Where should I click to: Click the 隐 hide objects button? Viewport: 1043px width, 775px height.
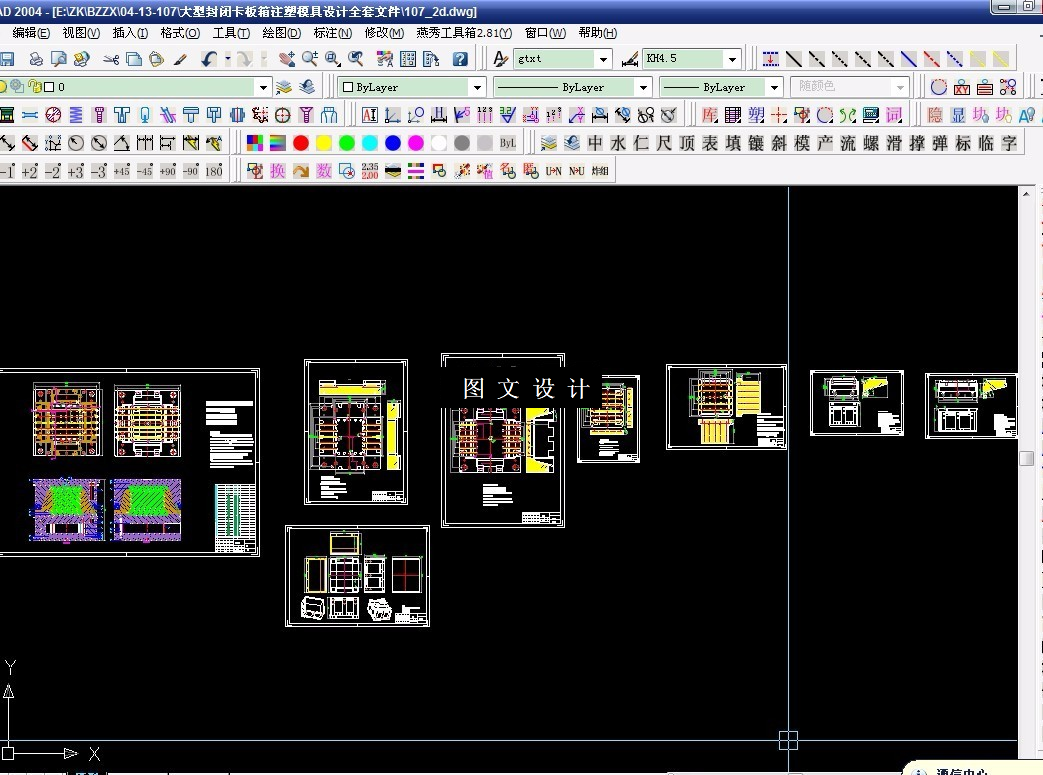point(935,115)
